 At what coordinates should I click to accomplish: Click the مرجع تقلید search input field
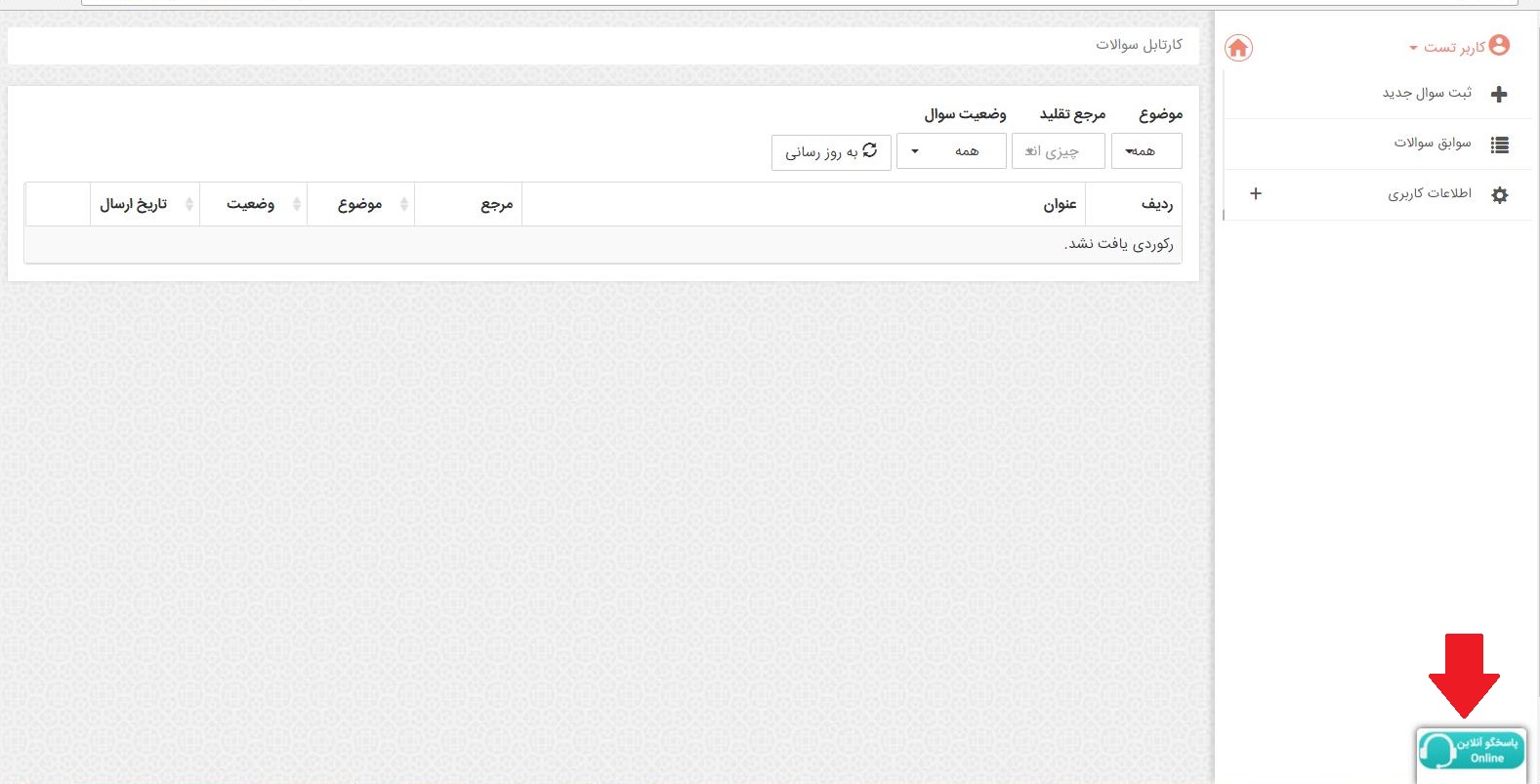point(1058,151)
